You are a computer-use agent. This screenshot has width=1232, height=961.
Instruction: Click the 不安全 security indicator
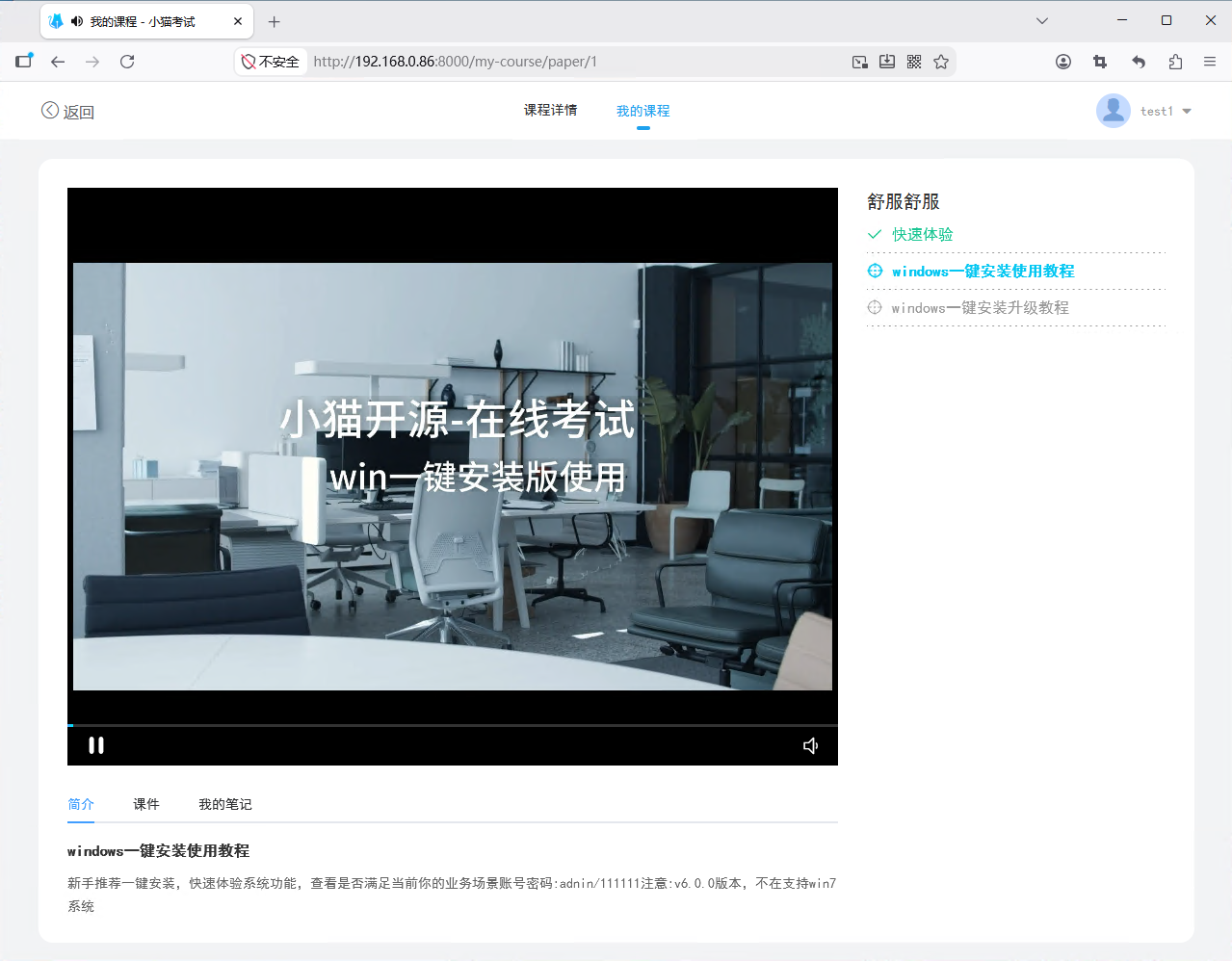tap(271, 62)
